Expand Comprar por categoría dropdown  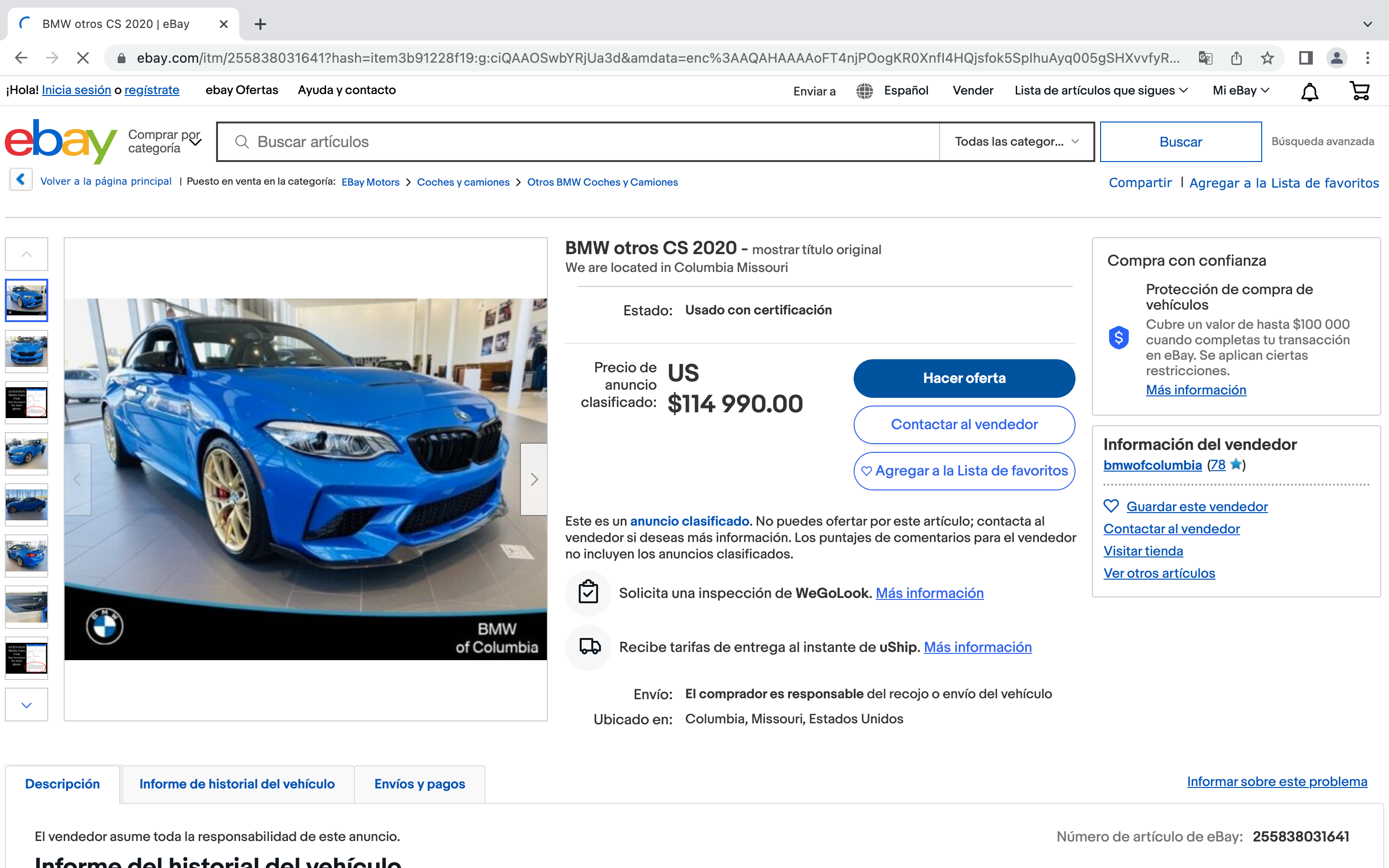point(164,141)
